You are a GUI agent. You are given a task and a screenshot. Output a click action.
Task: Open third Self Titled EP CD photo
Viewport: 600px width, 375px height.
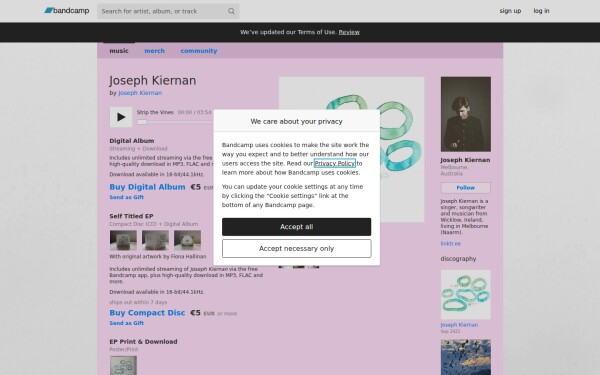pyautogui.click(x=188, y=240)
